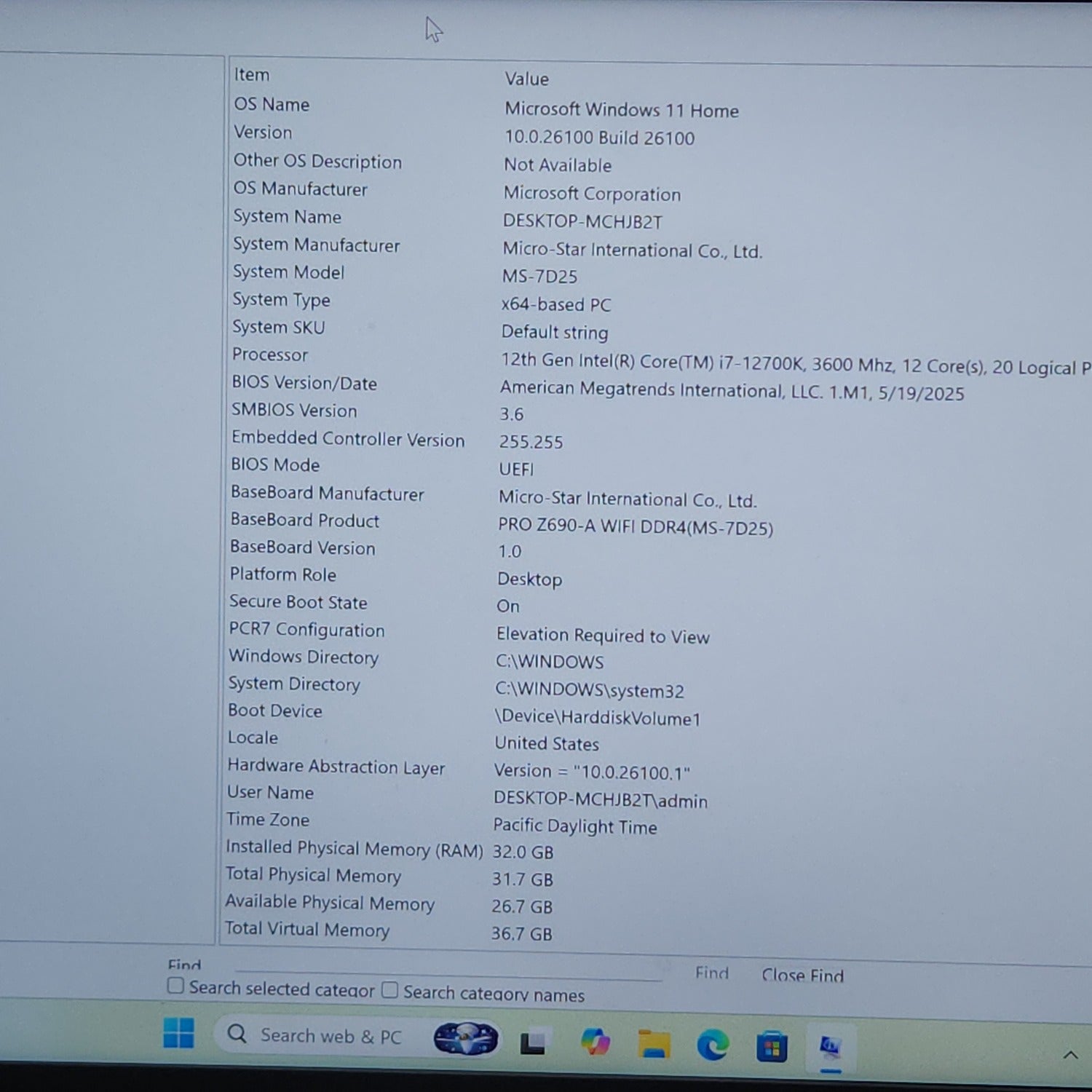Launch Copilot from the taskbar
Screen dimensions: 1092x1092
click(596, 1042)
